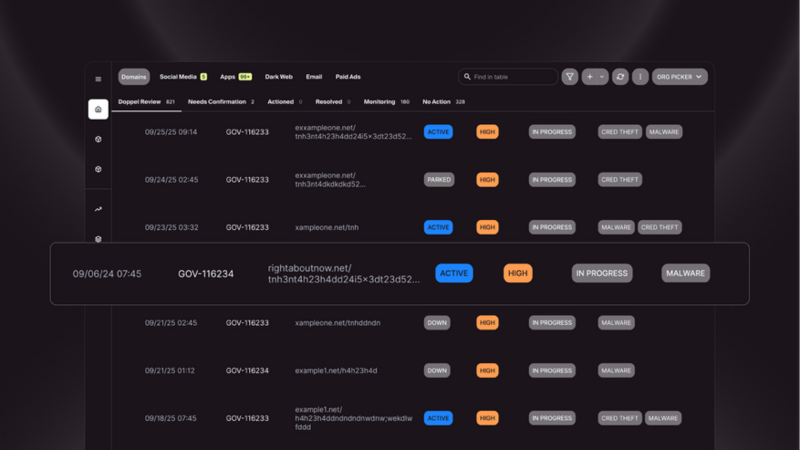Image resolution: width=800 pixels, height=450 pixels.
Task: Click the MALWARE tag in highlighted row
Action: [685, 273]
